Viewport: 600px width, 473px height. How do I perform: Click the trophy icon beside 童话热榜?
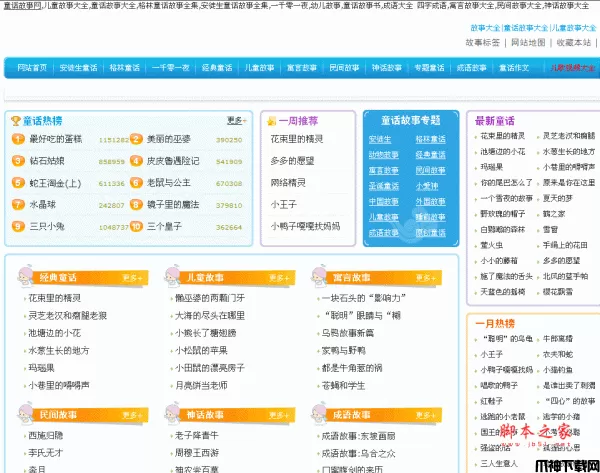(16, 120)
